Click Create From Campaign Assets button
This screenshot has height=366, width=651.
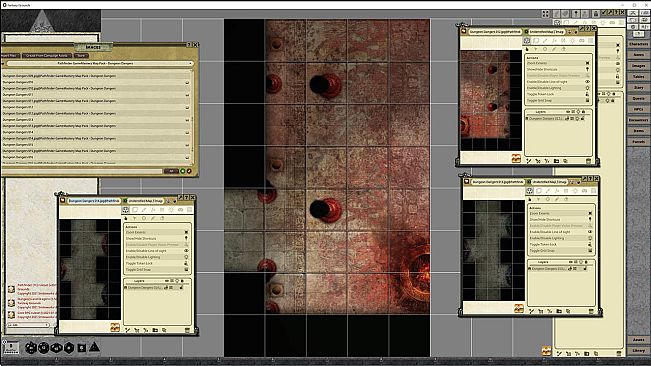(x=47, y=55)
